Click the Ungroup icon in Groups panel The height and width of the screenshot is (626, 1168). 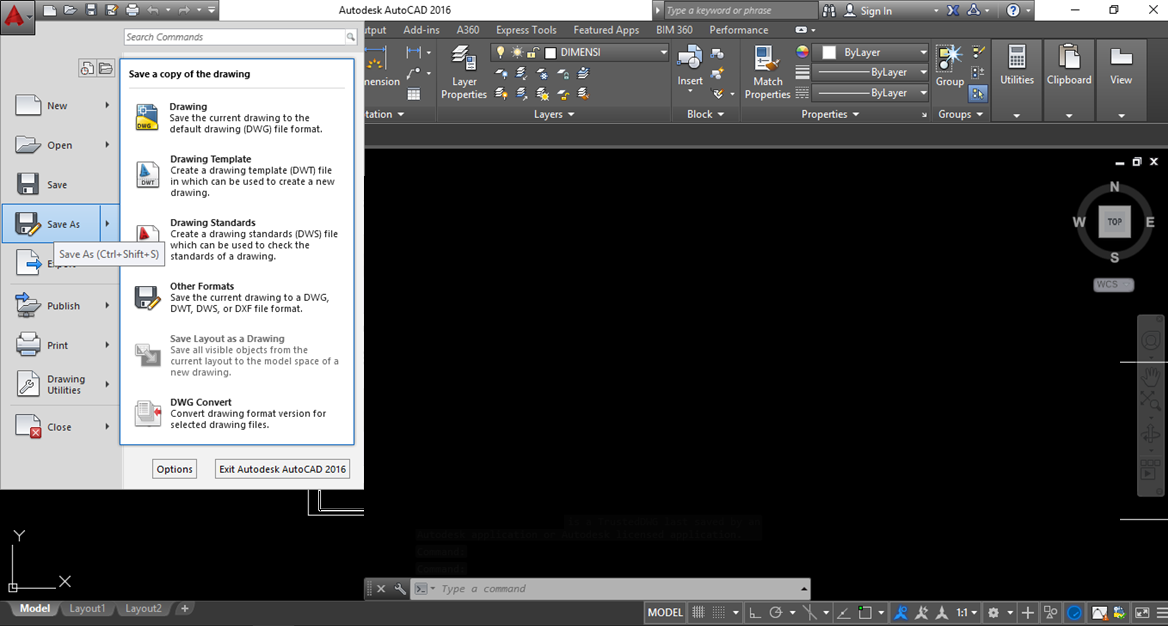[x=979, y=53]
